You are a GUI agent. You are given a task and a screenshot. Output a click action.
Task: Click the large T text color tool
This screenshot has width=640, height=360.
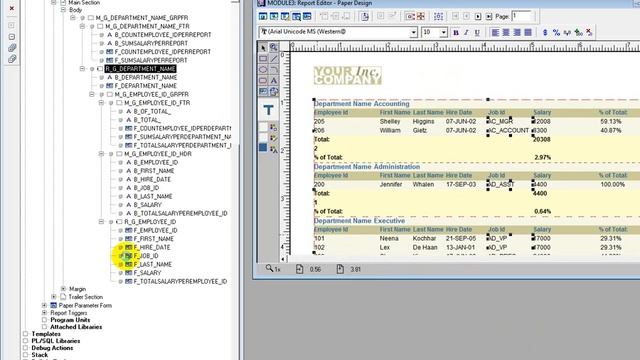point(268,110)
